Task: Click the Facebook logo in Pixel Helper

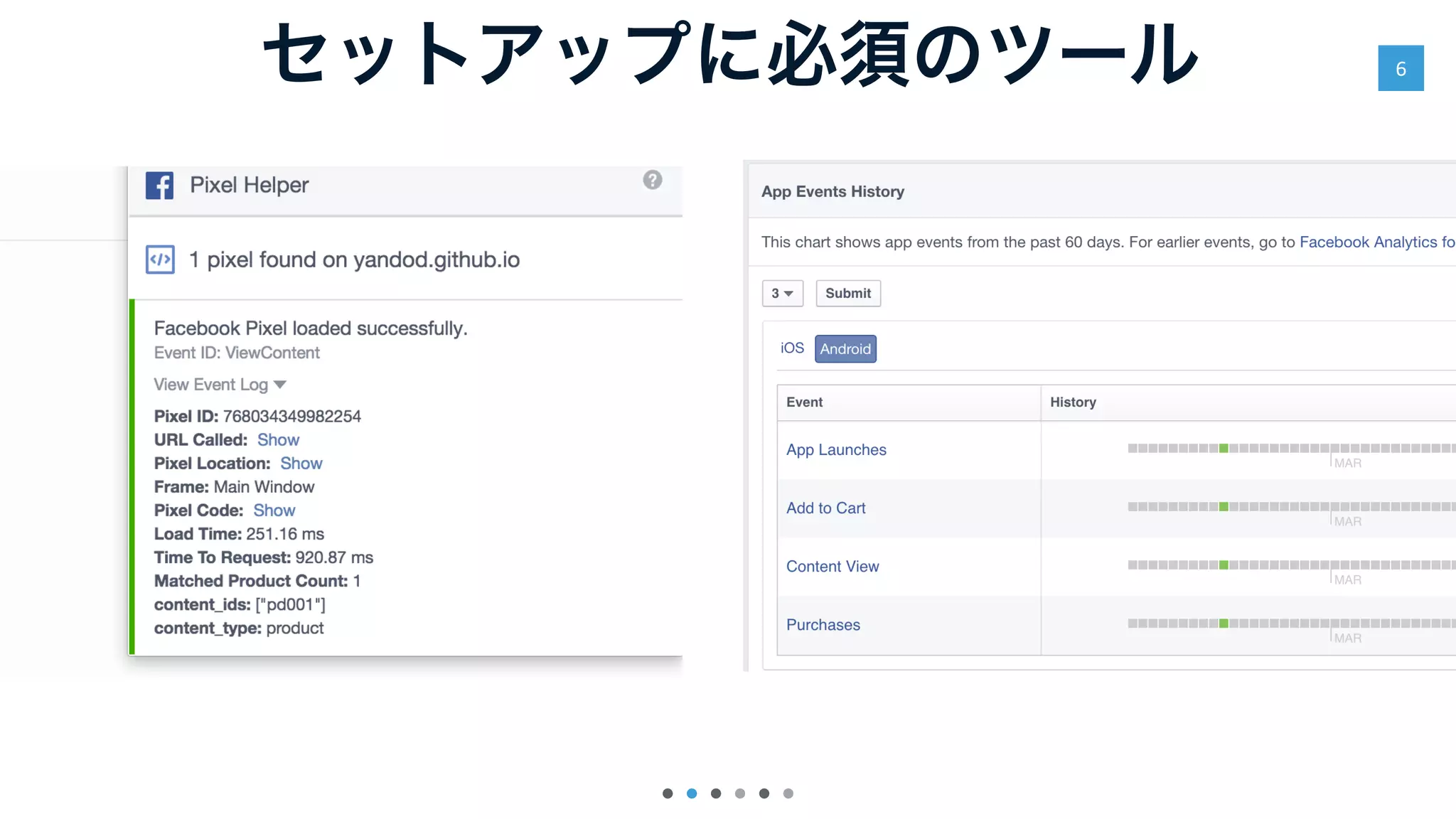Action: click(x=159, y=186)
